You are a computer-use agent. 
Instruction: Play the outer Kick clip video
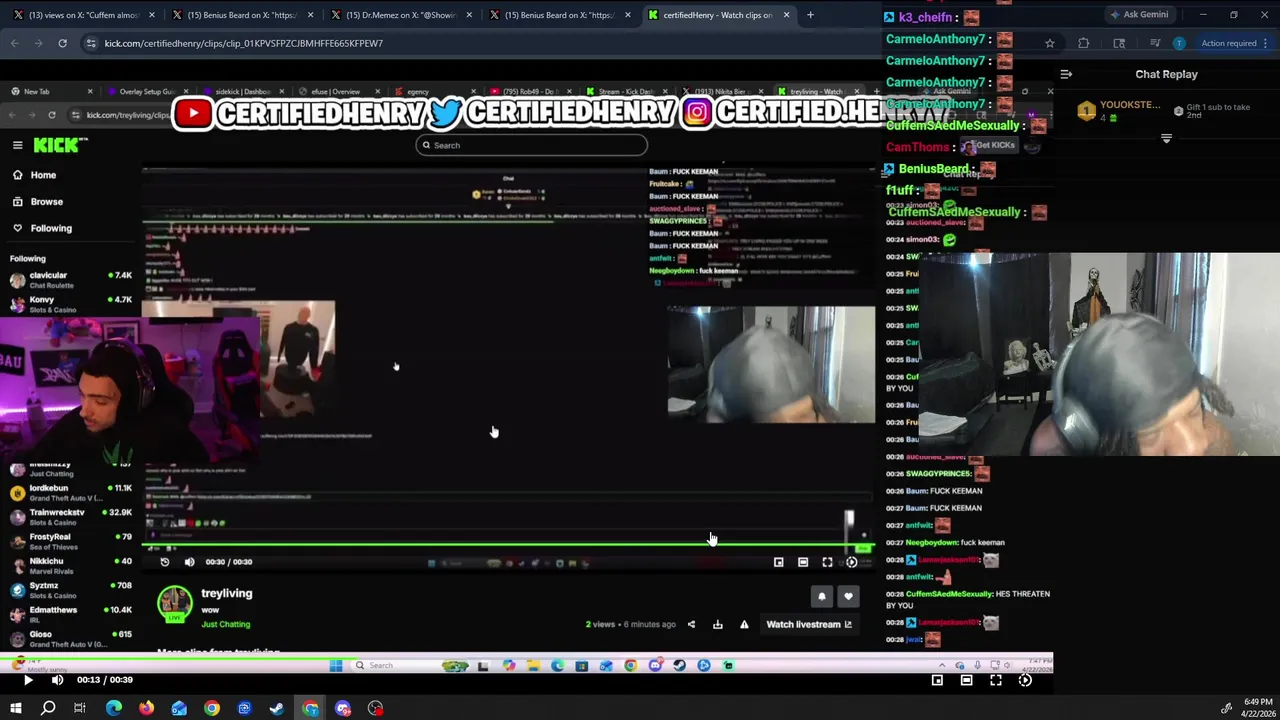coord(28,680)
